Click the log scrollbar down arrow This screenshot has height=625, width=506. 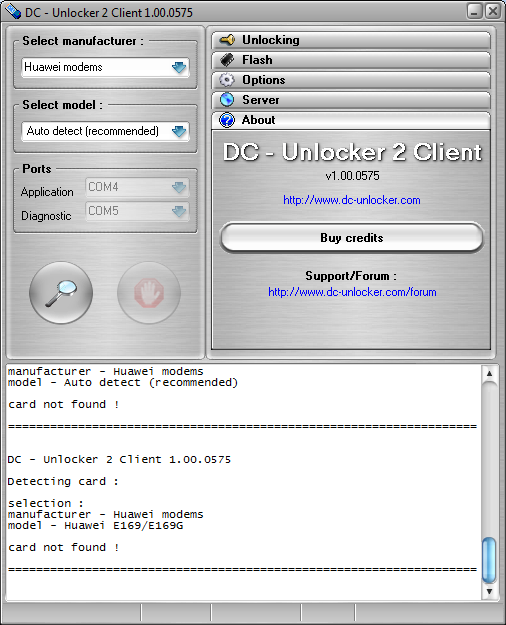pyautogui.click(x=489, y=592)
